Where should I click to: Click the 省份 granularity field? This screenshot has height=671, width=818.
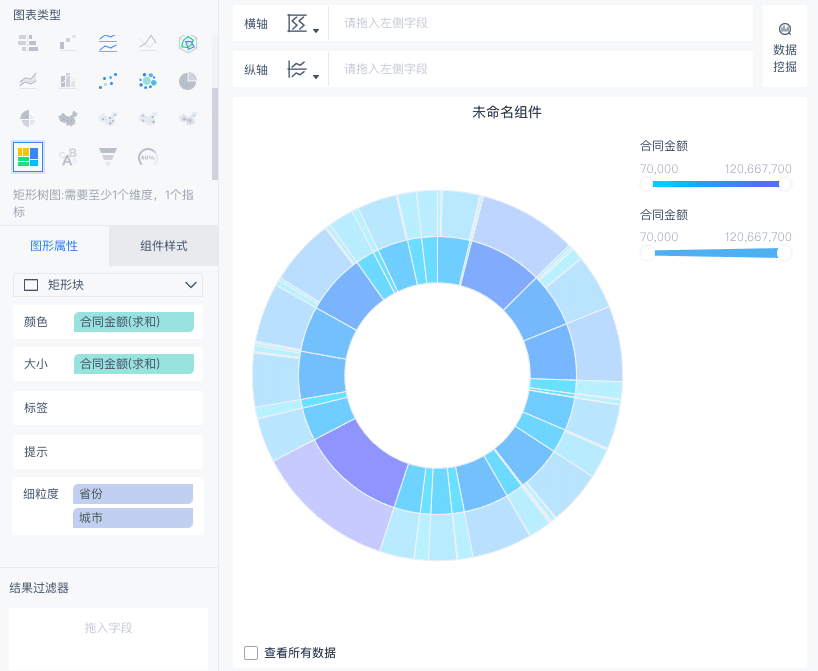pos(133,494)
